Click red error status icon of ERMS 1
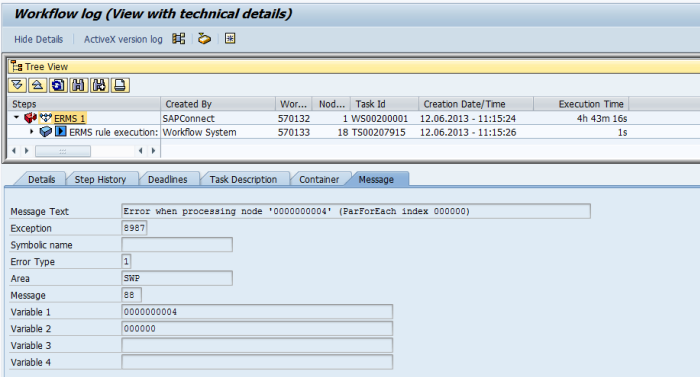Image resolution: width=700 pixels, height=377 pixels. coord(30,118)
